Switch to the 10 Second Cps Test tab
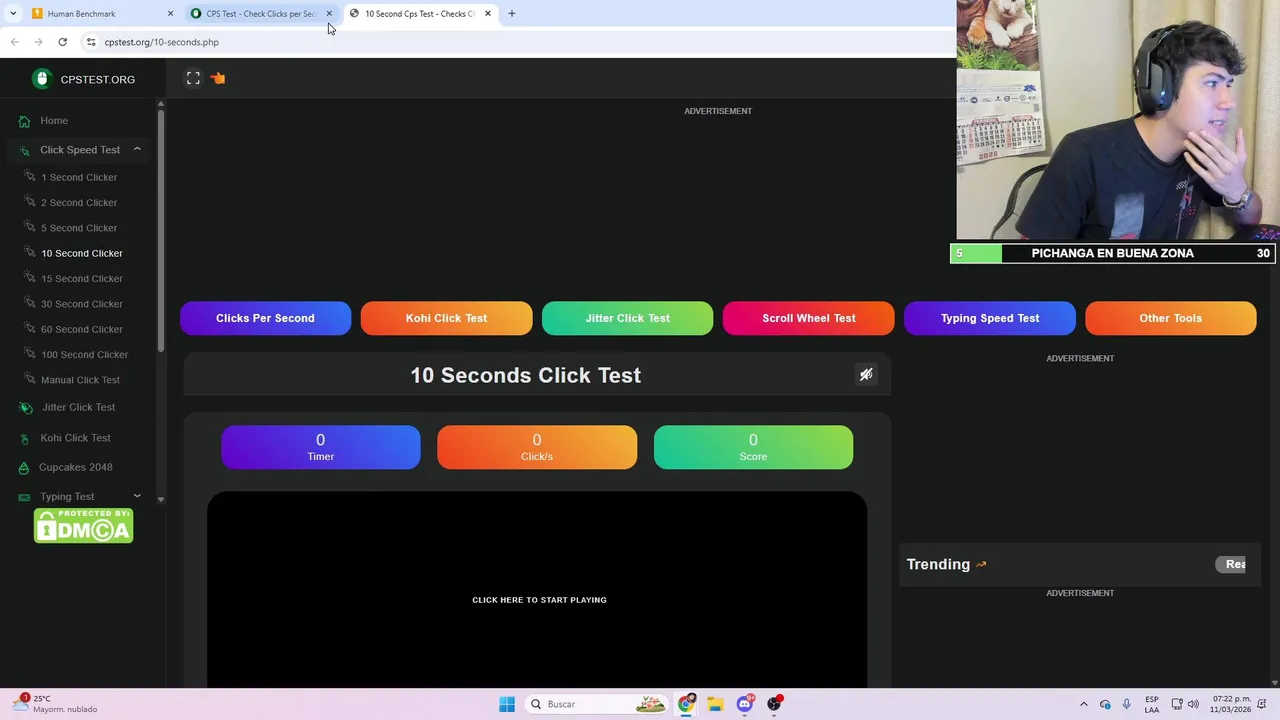 (x=419, y=14)
